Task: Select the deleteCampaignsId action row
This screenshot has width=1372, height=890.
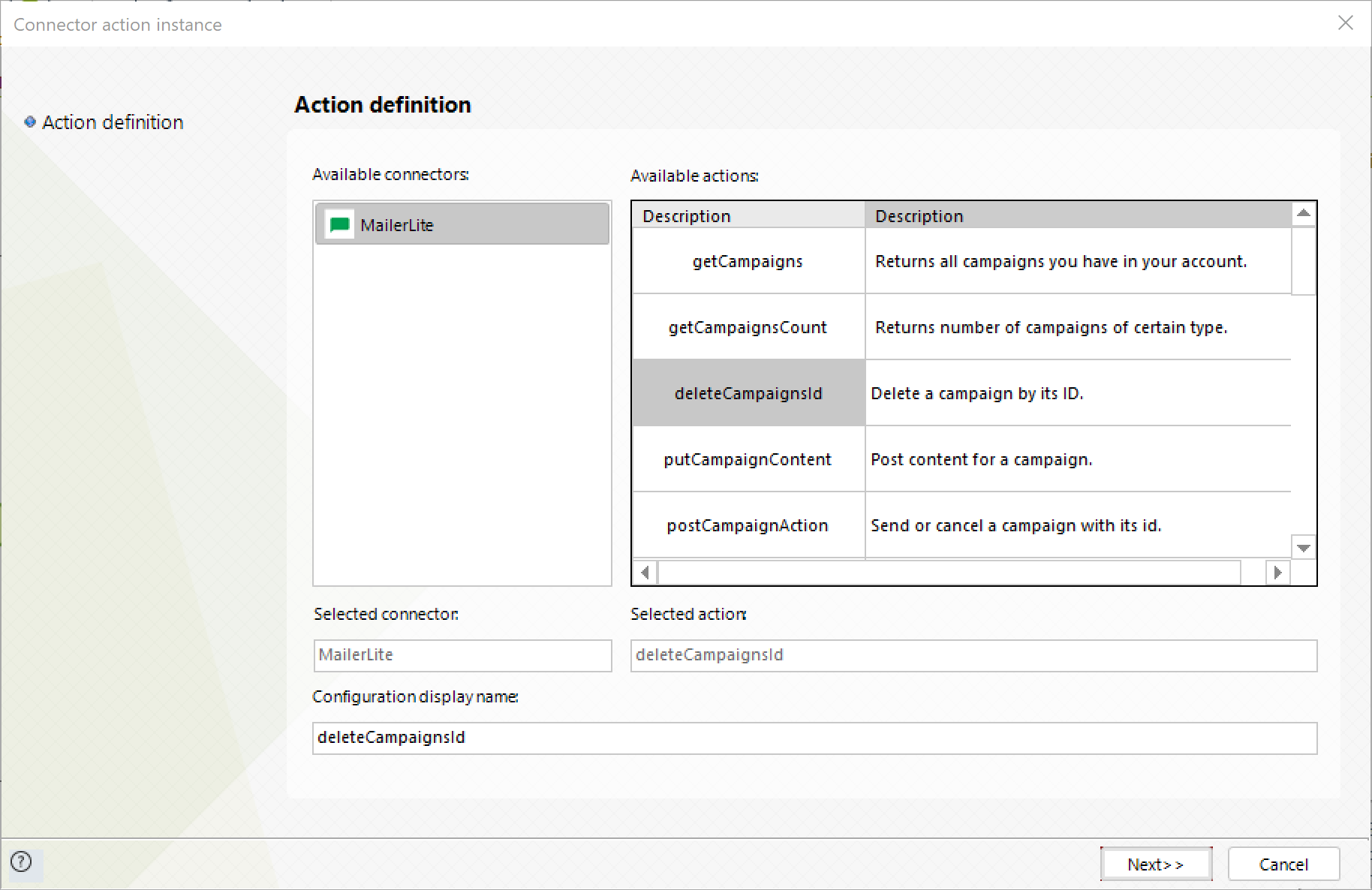Action: click(748, 393)
